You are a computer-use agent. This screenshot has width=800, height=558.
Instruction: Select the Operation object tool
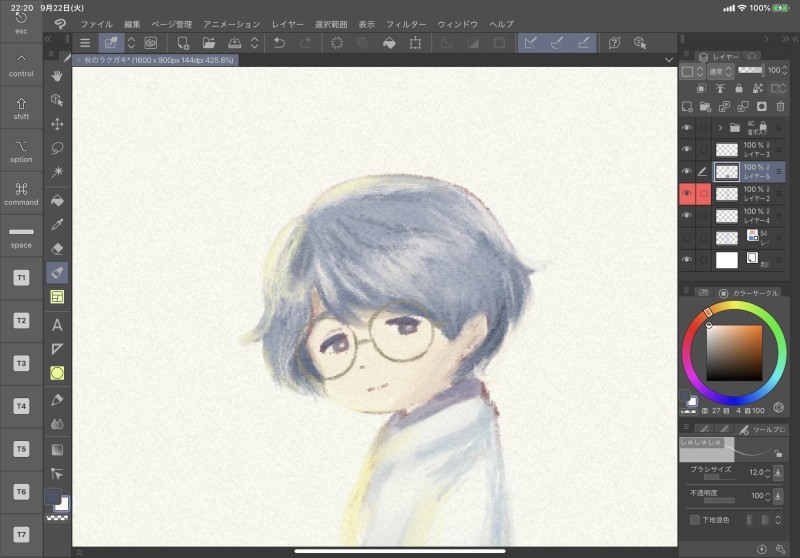(57, 100)
